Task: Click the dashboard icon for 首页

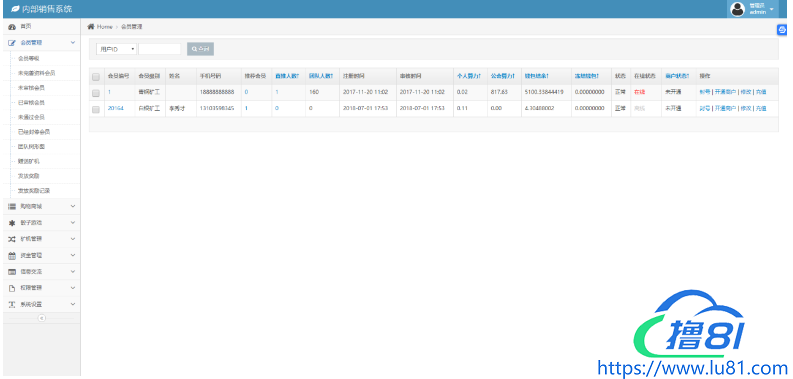Action: tap(12, 26)
